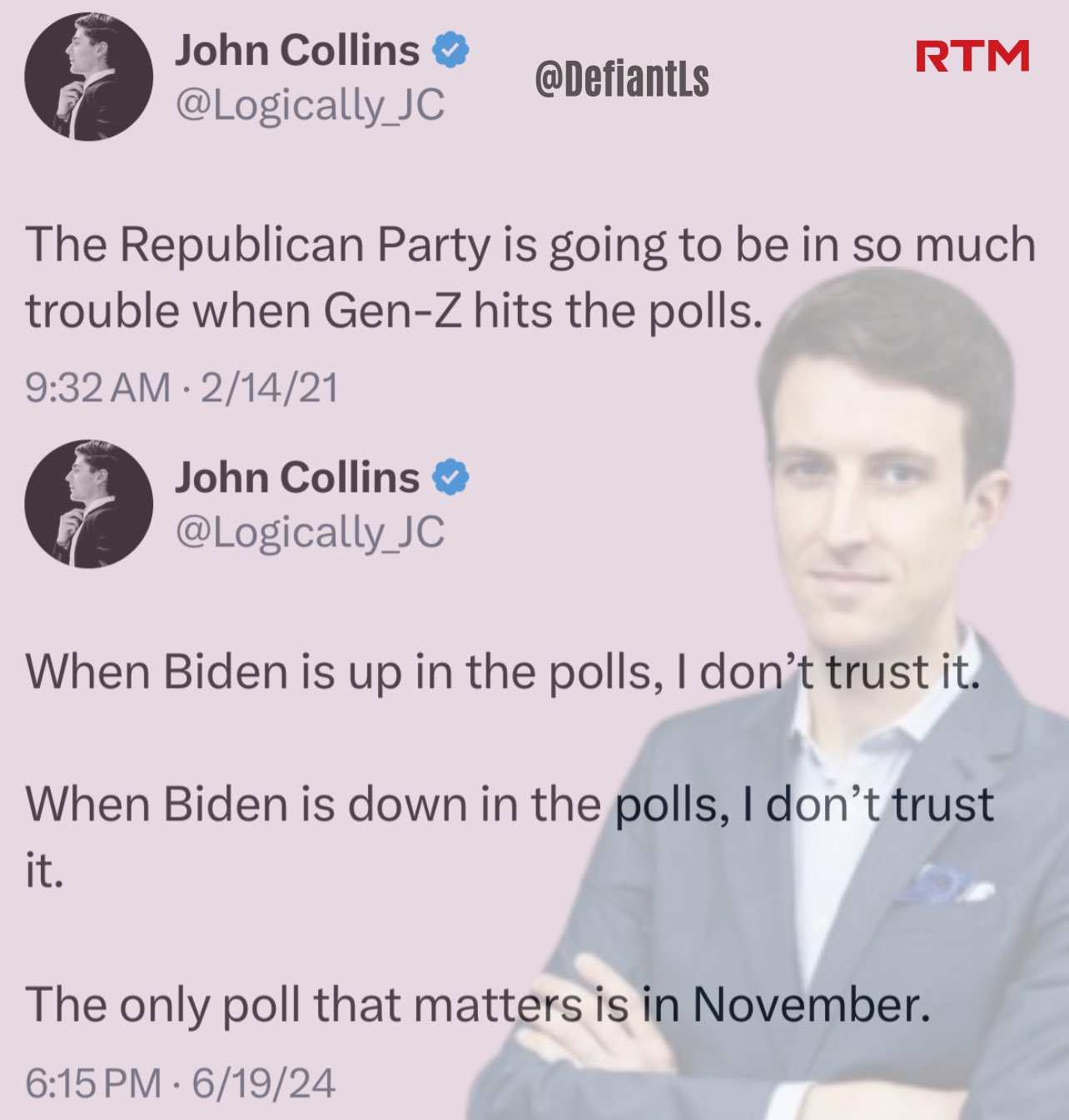Open John Collins name on the top tweet
The image size is (1069, 1120).
click(x=297, y=50)
